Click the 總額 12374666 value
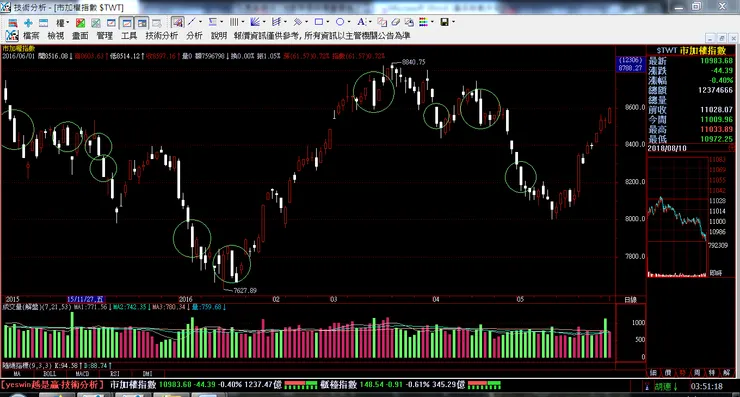Screen dimensions: 740x397 click(715, 90)
